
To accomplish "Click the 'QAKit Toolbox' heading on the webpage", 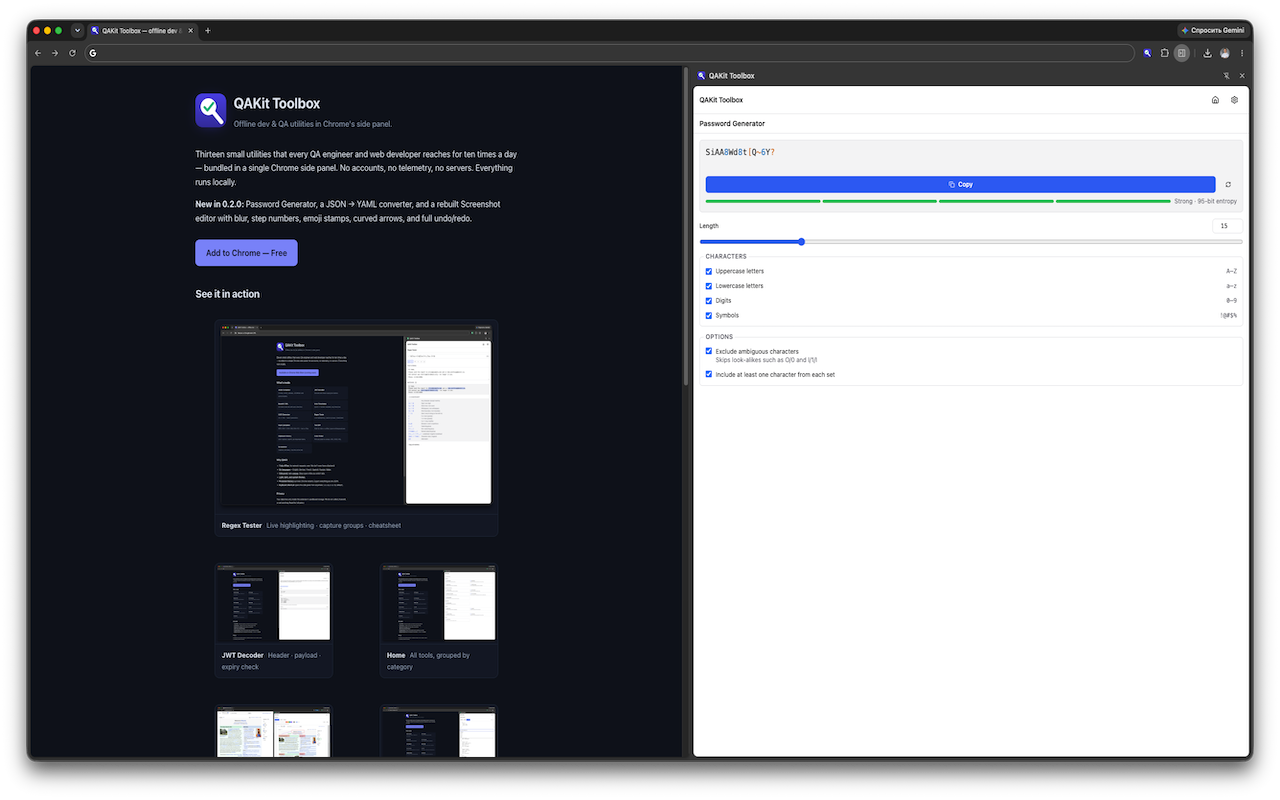I will coord(277,103).
